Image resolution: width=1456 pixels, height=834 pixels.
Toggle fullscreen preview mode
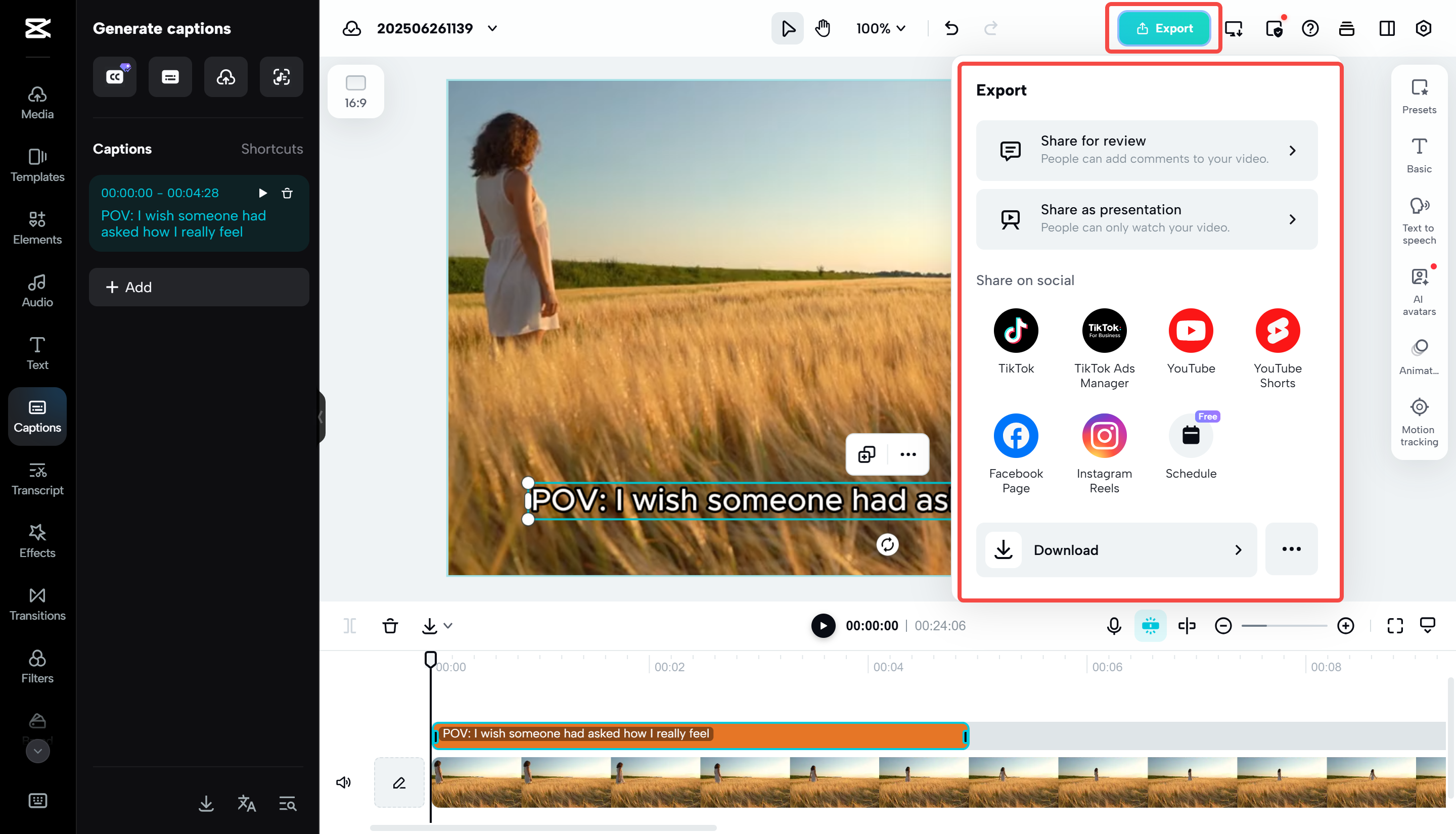(1395, 626)
